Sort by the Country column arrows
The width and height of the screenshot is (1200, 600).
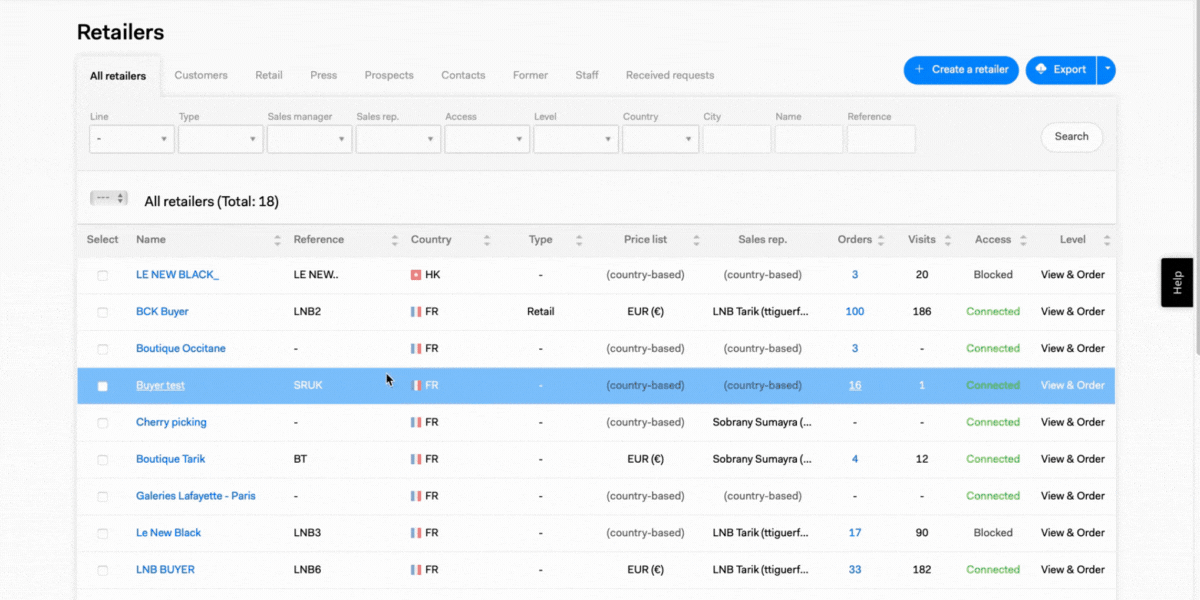tap(487, 240)
